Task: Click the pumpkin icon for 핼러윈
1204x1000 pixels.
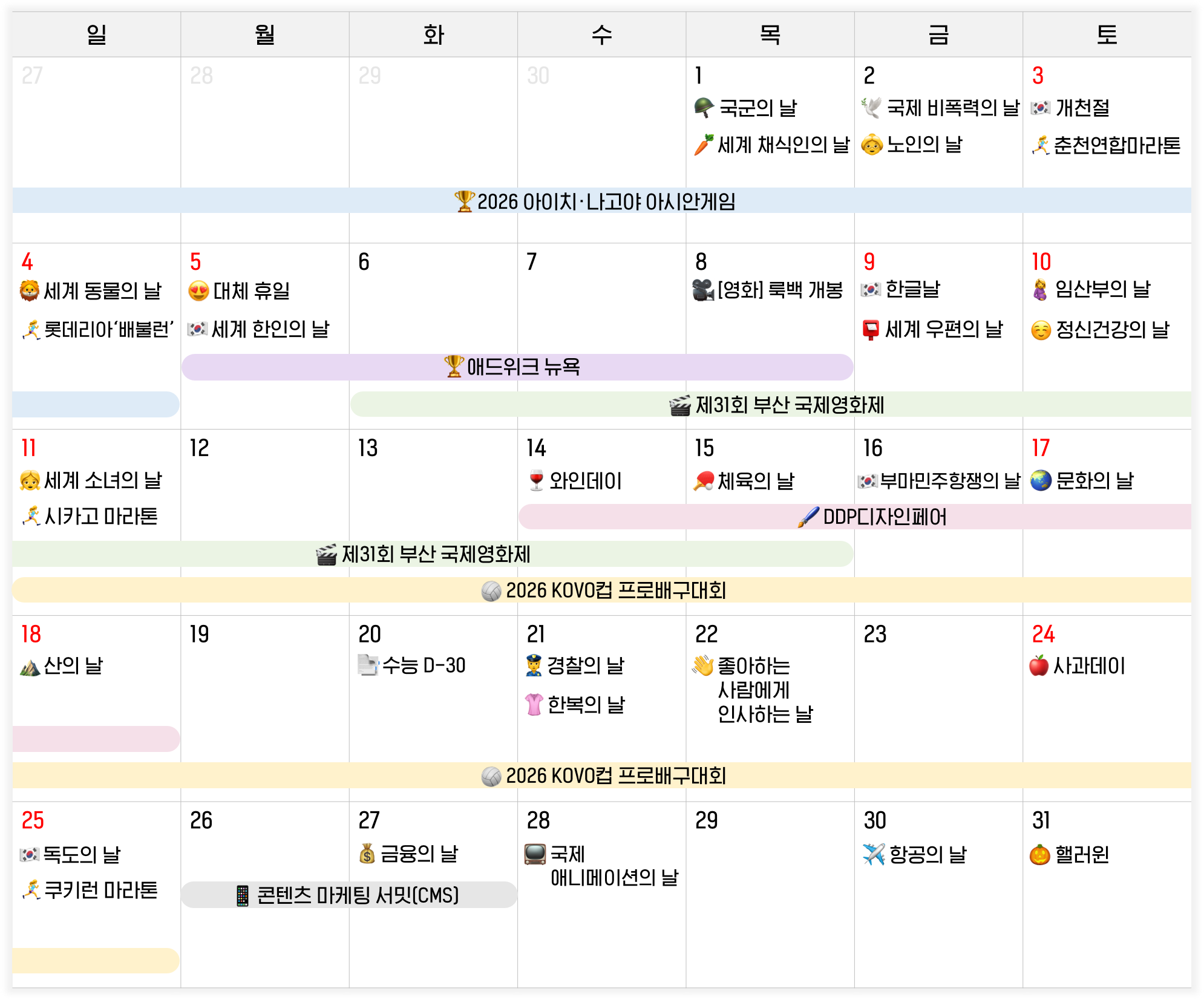Action: pyautogui.click(x=1039, y=854)
